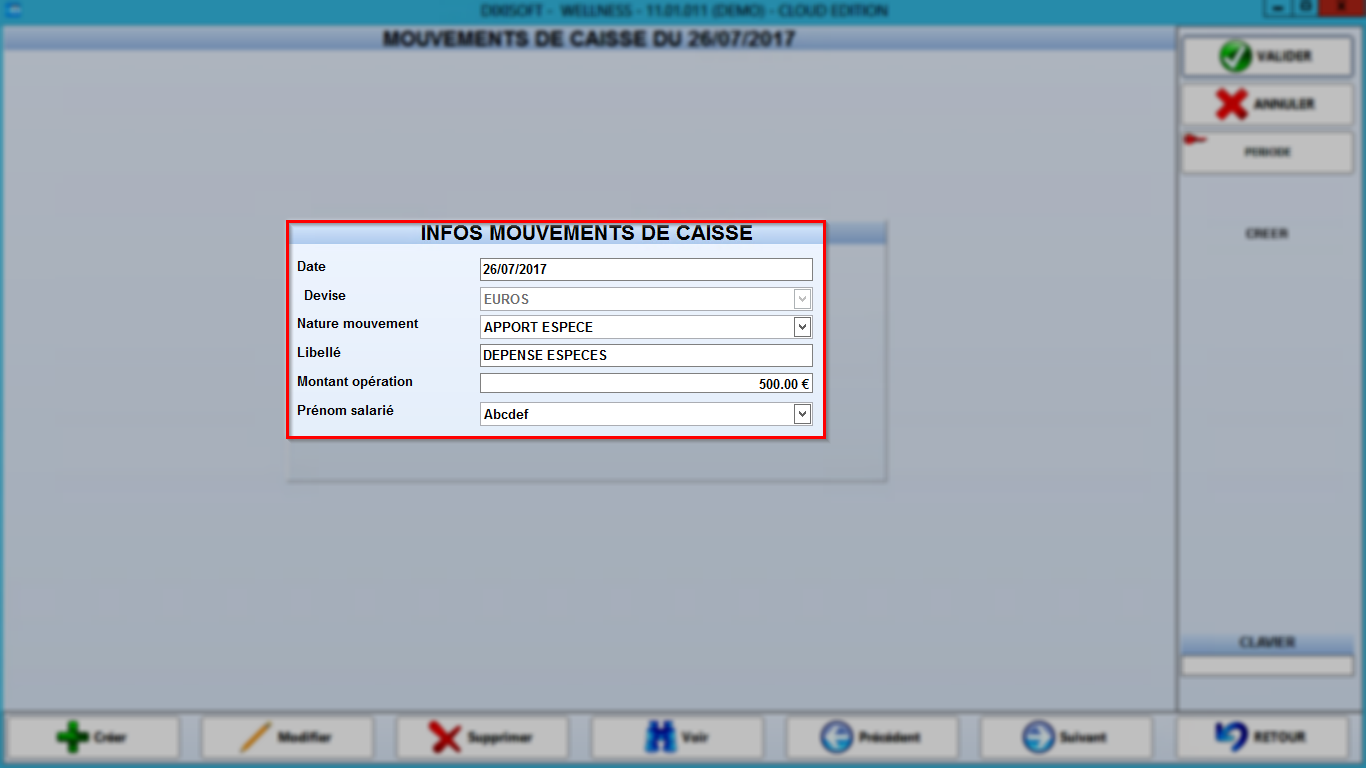Click the binoculars Voir icon

[x=660, y=738]
